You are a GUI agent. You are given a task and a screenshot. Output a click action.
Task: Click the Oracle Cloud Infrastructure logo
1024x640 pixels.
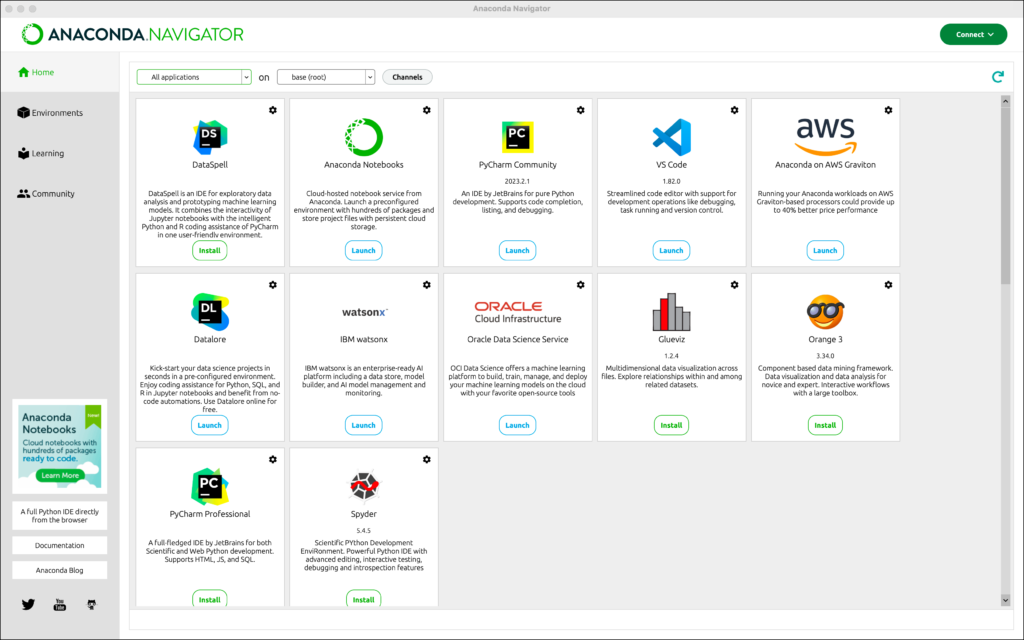pyautogui.click(x=518, y=312)
